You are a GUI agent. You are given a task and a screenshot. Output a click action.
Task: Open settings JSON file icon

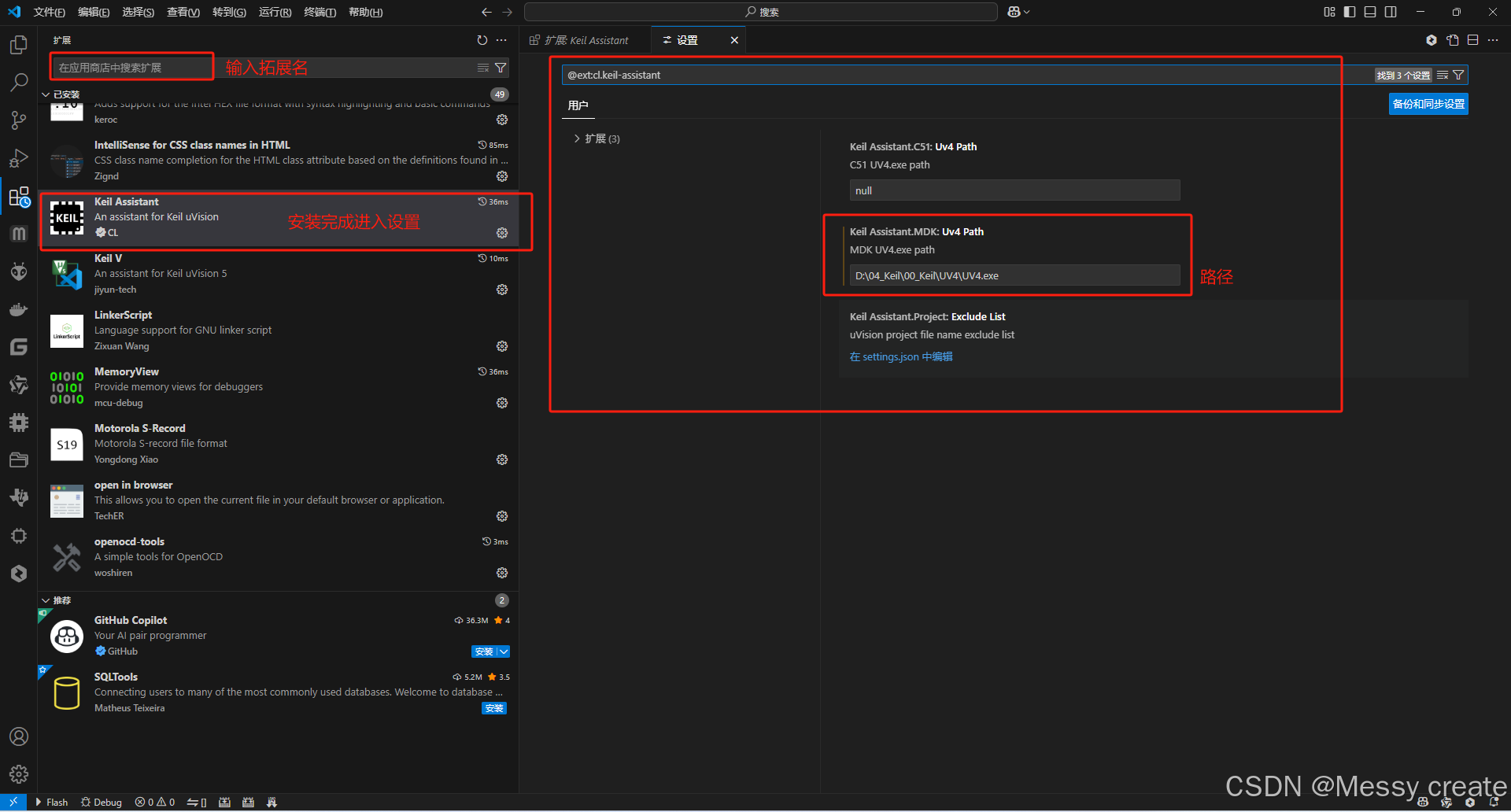[x=1453, y=40]
